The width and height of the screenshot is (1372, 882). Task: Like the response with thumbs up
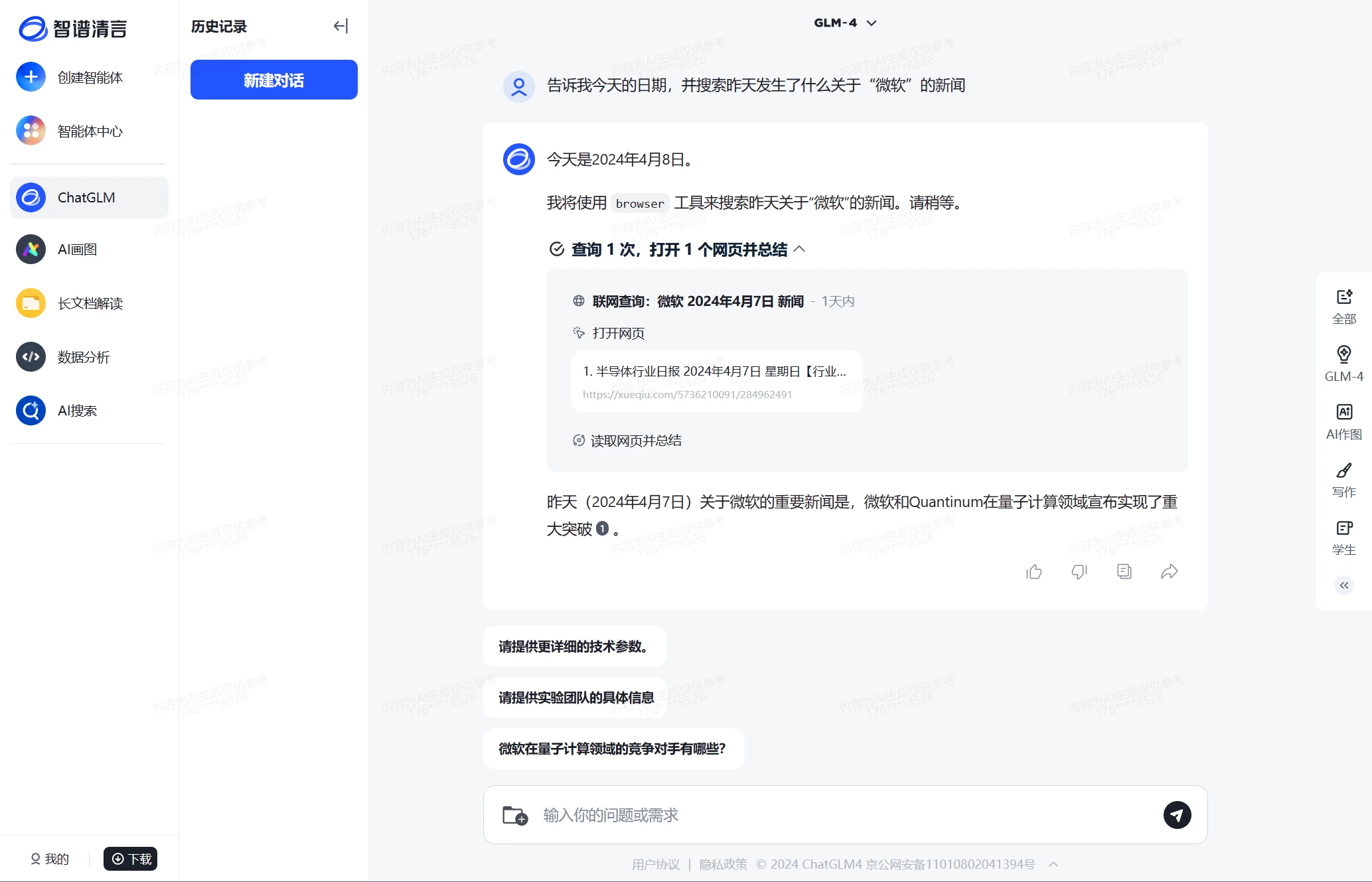1034,571
